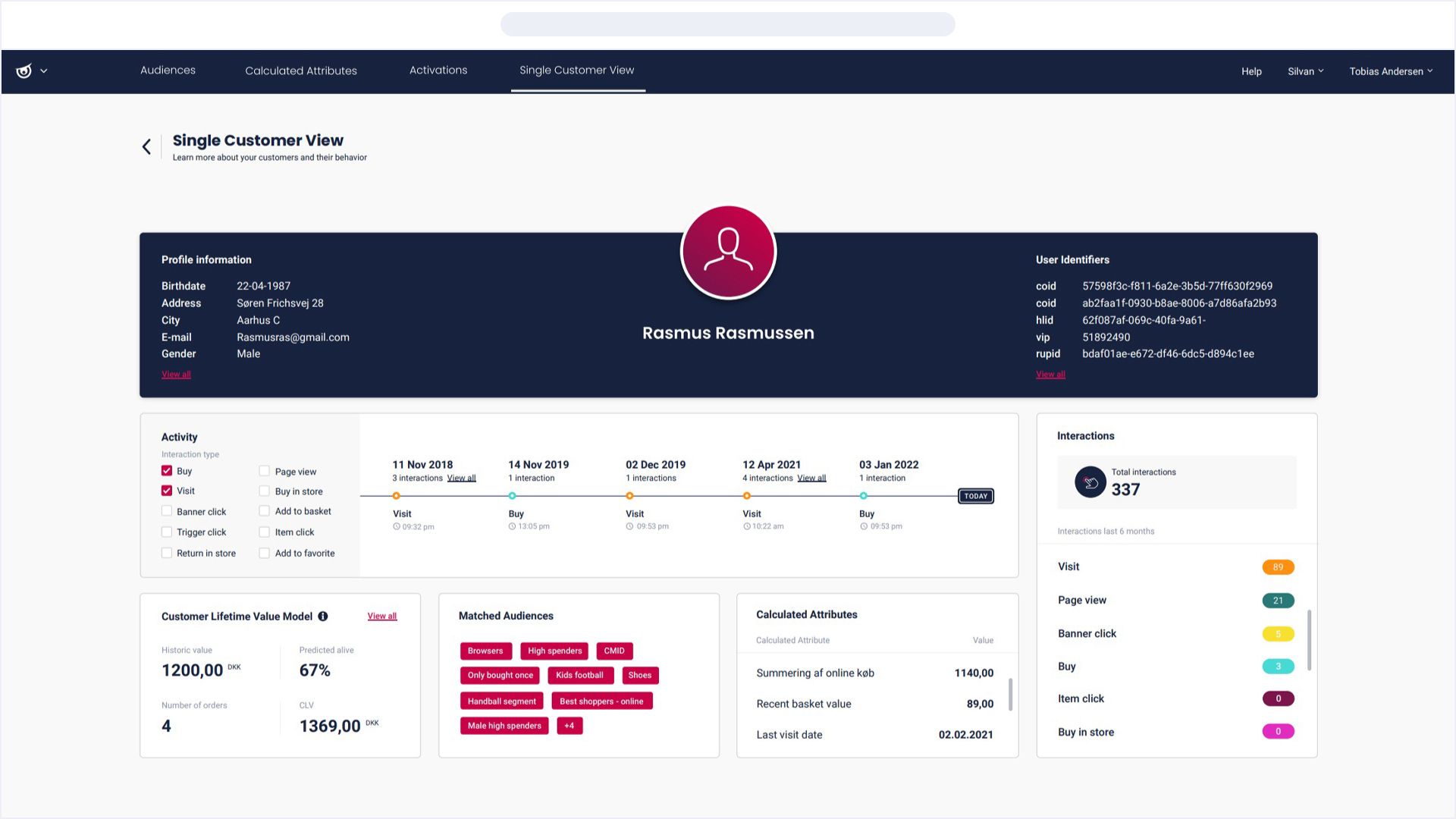The height and width of the screenshot is (819, 1456).
Task: Open the Help menu
Action: tap(1250, 71)
